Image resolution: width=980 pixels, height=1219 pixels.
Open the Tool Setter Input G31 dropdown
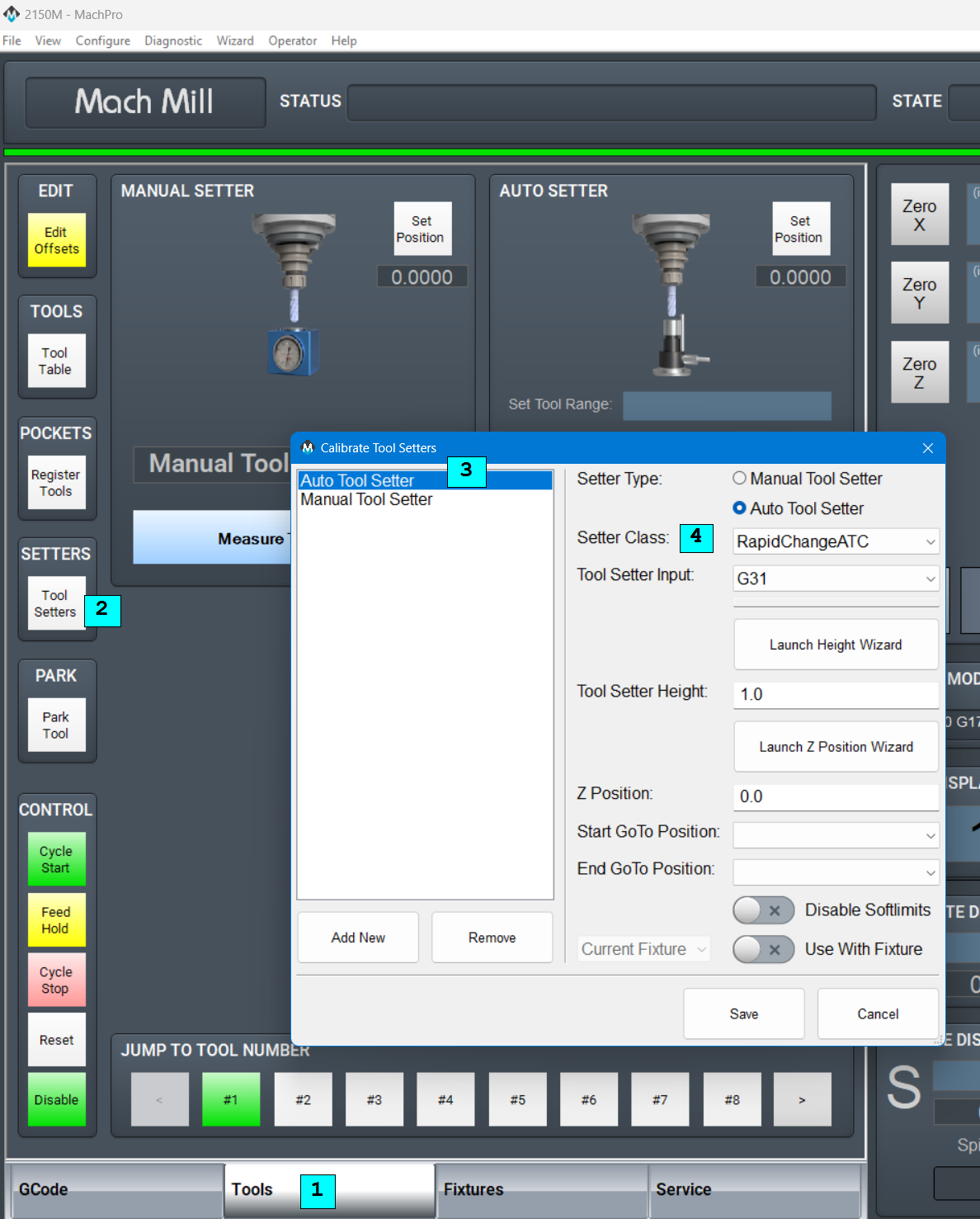836,579
